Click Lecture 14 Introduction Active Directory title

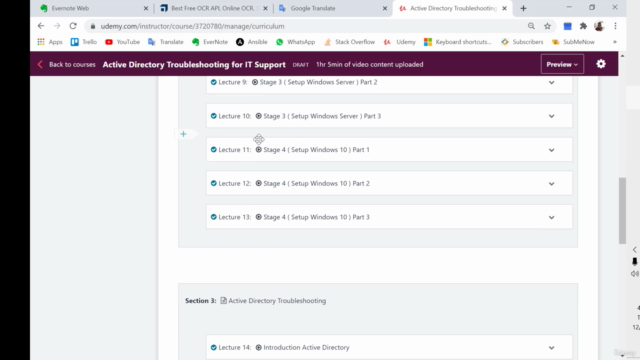(x=307, y=347)
